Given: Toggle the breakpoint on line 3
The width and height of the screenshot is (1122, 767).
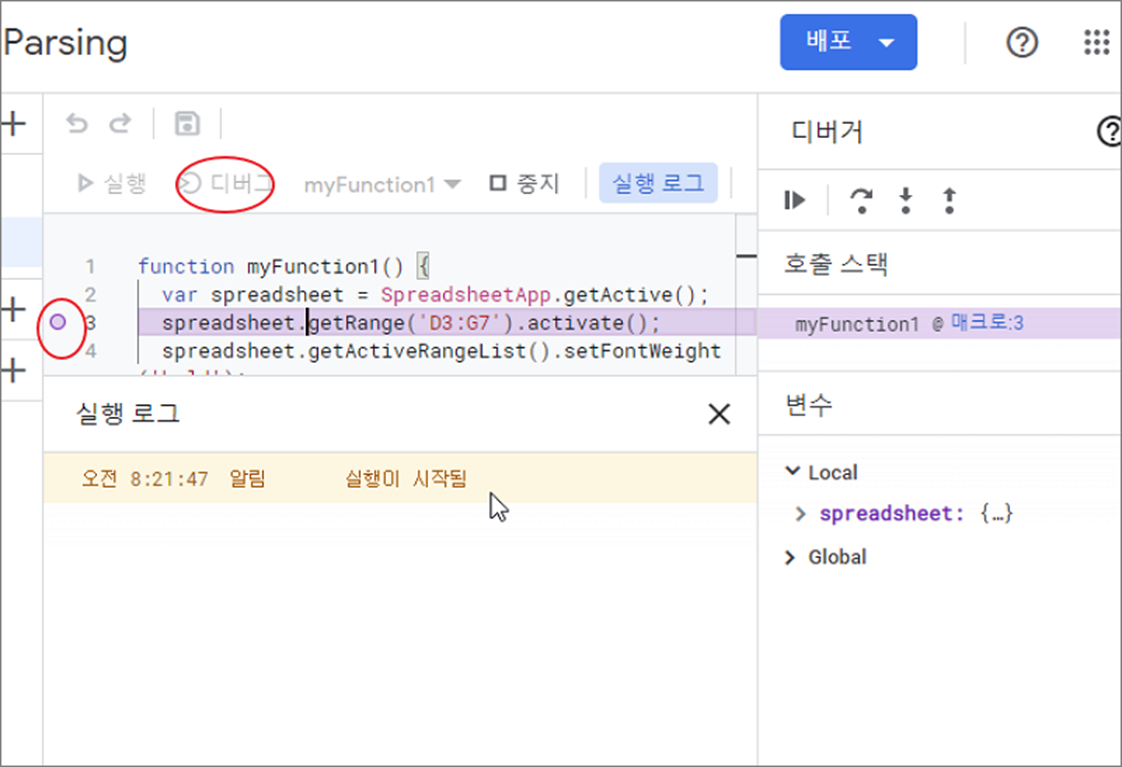Looking at the screenshot, I should pyautogui.click(x=58, y=322).
